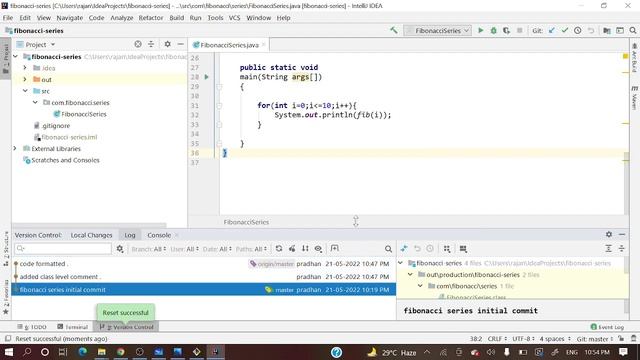This screenshot has height=360, width=640.
Task: Start debugging with the bug icon
Action: tap(493, 30)
